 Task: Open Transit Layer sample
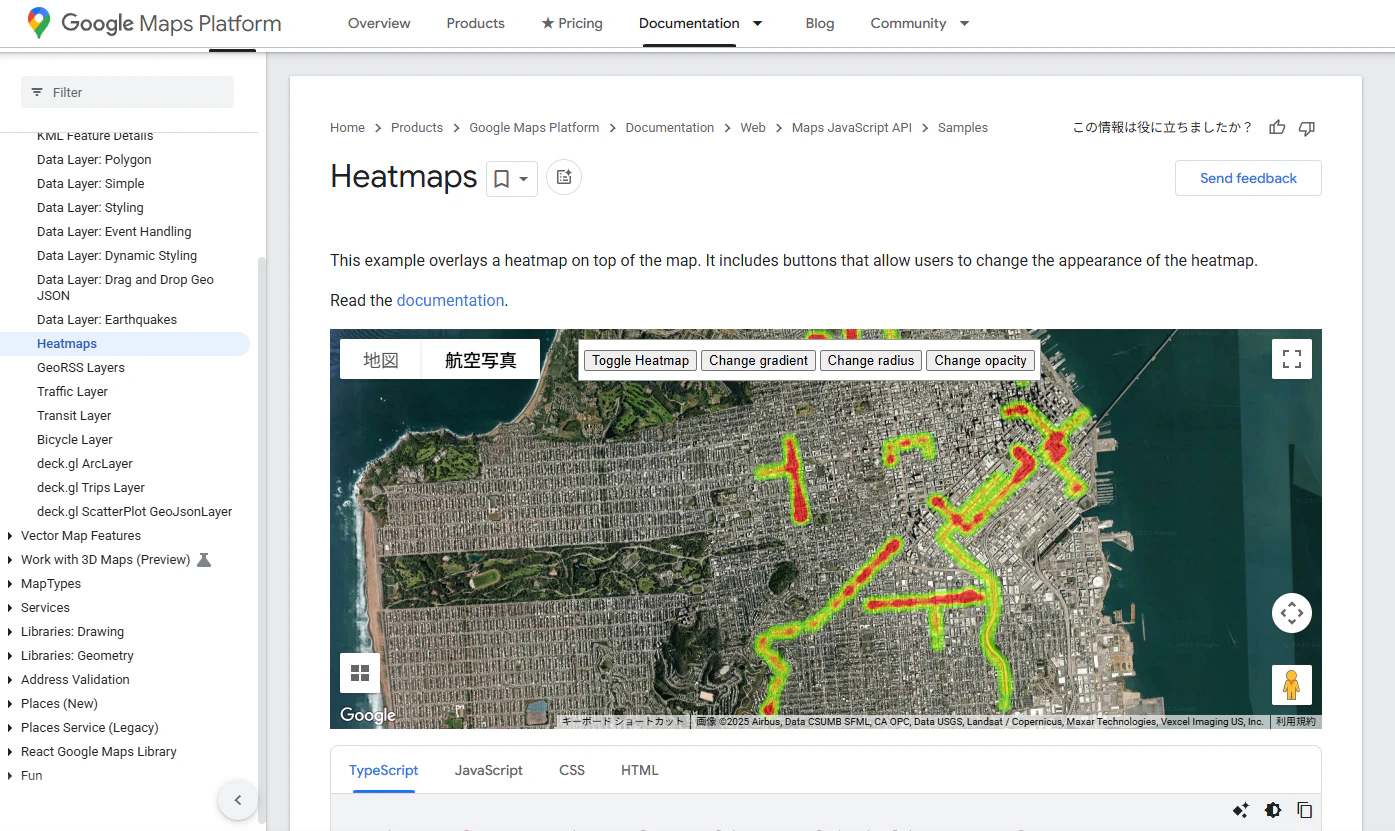(74, 416)
